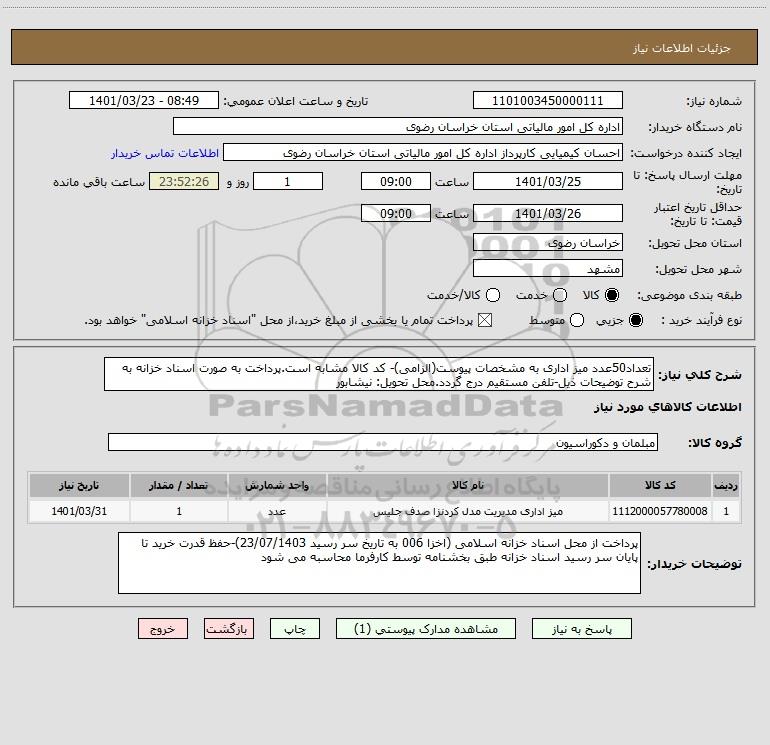The image size is (770, 745).
Task: Click the buyer organization name field
Action: tap(398, 126)
